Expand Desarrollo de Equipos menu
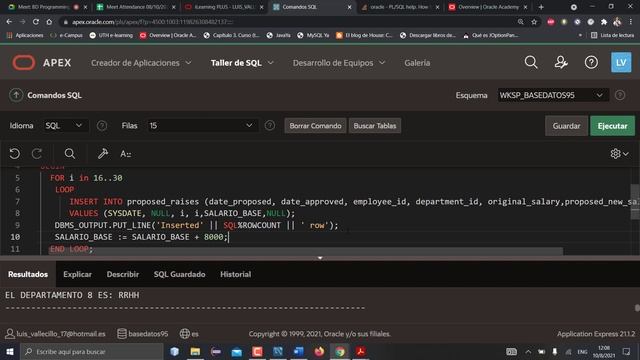 click(x=339, y=63)
